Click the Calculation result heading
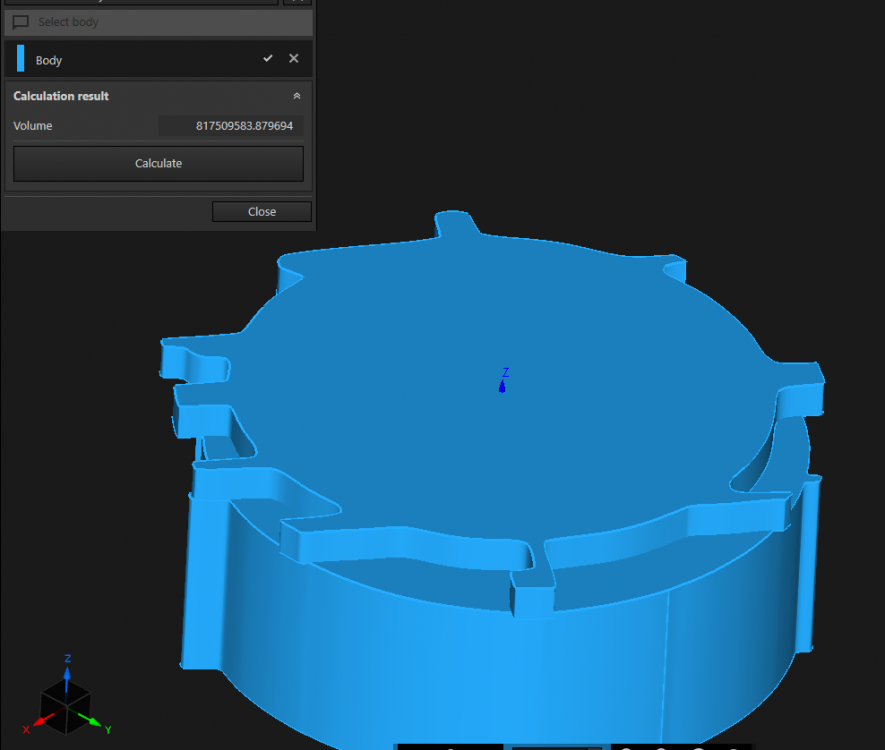 coord(61,96)
